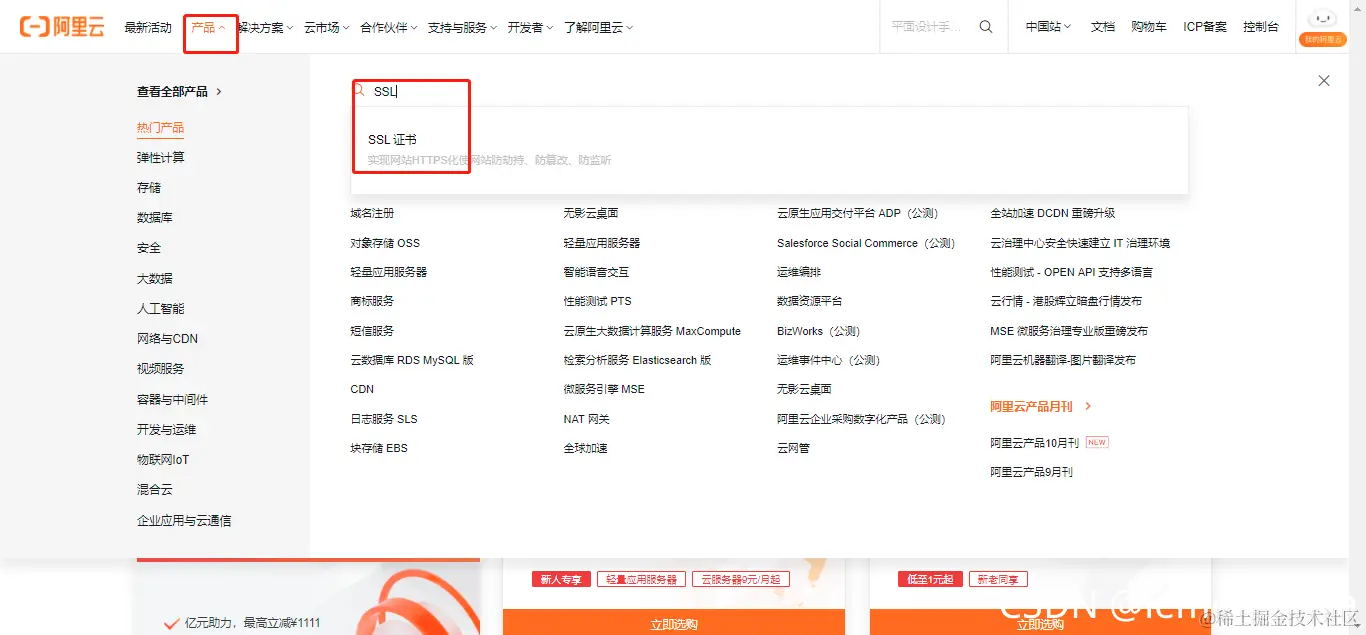Screen dimensions: 1366x635
Task: Open 商标服务 product
Action: click(372, 301)
